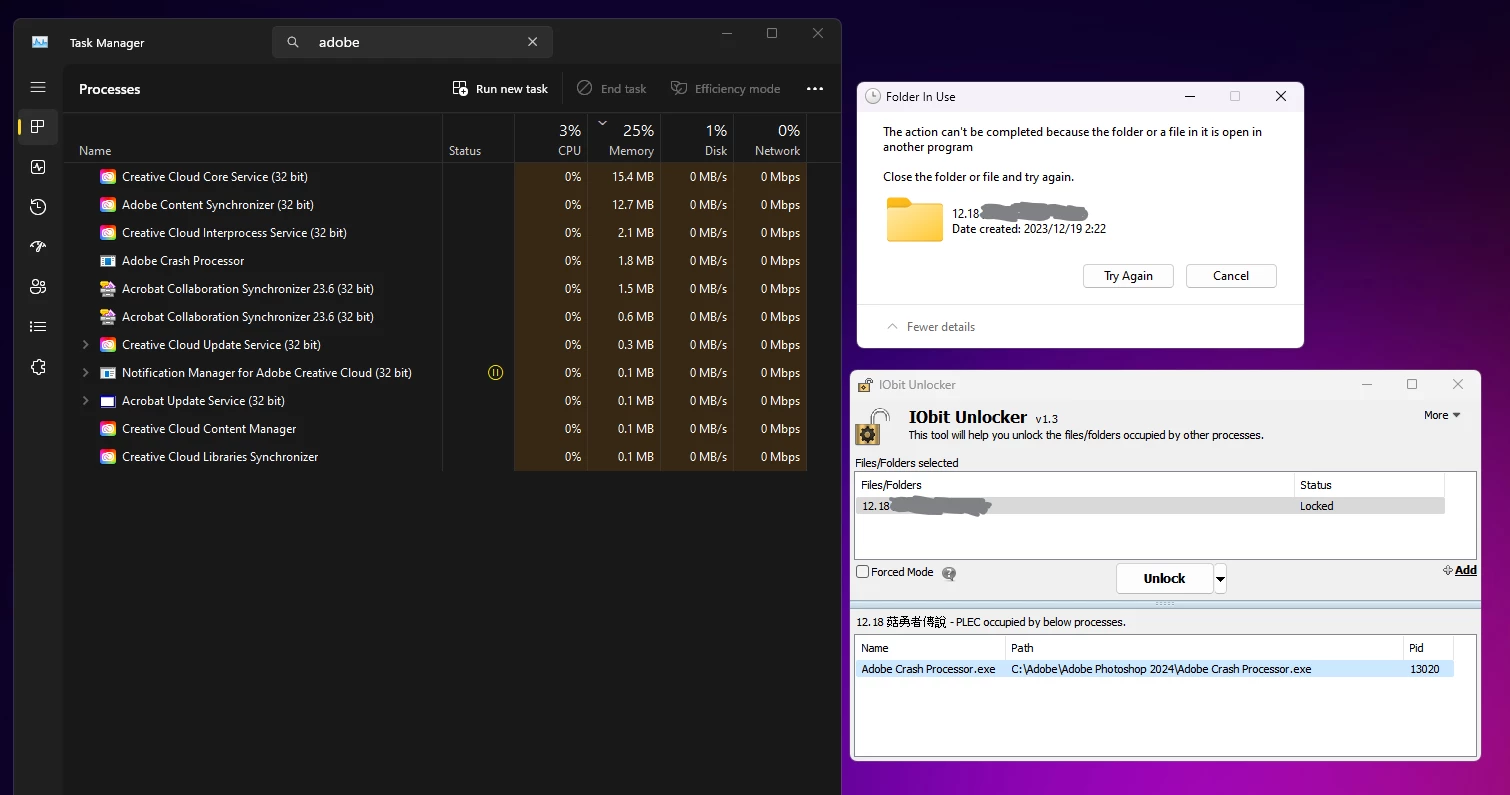Click Adobe Crash Processor process icon
Image resolution: width=1510 pixels, height=795 pixels.
pos(108,261)
